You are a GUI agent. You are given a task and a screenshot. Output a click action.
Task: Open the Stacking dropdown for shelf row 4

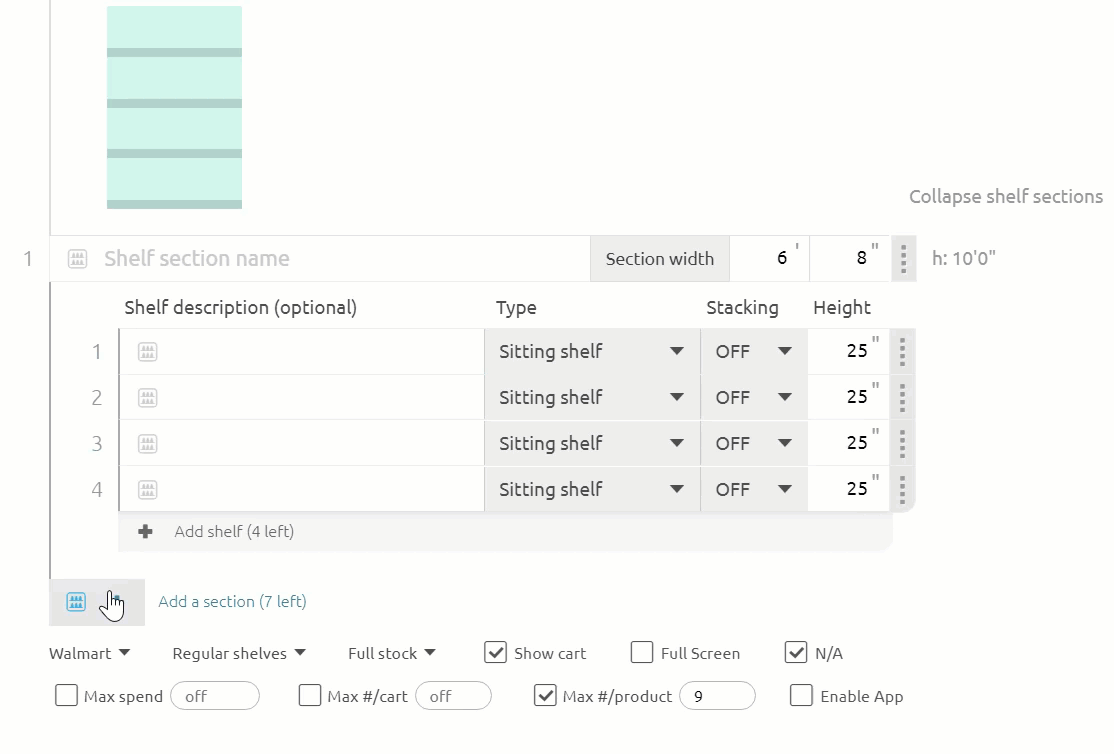point(754,490)
